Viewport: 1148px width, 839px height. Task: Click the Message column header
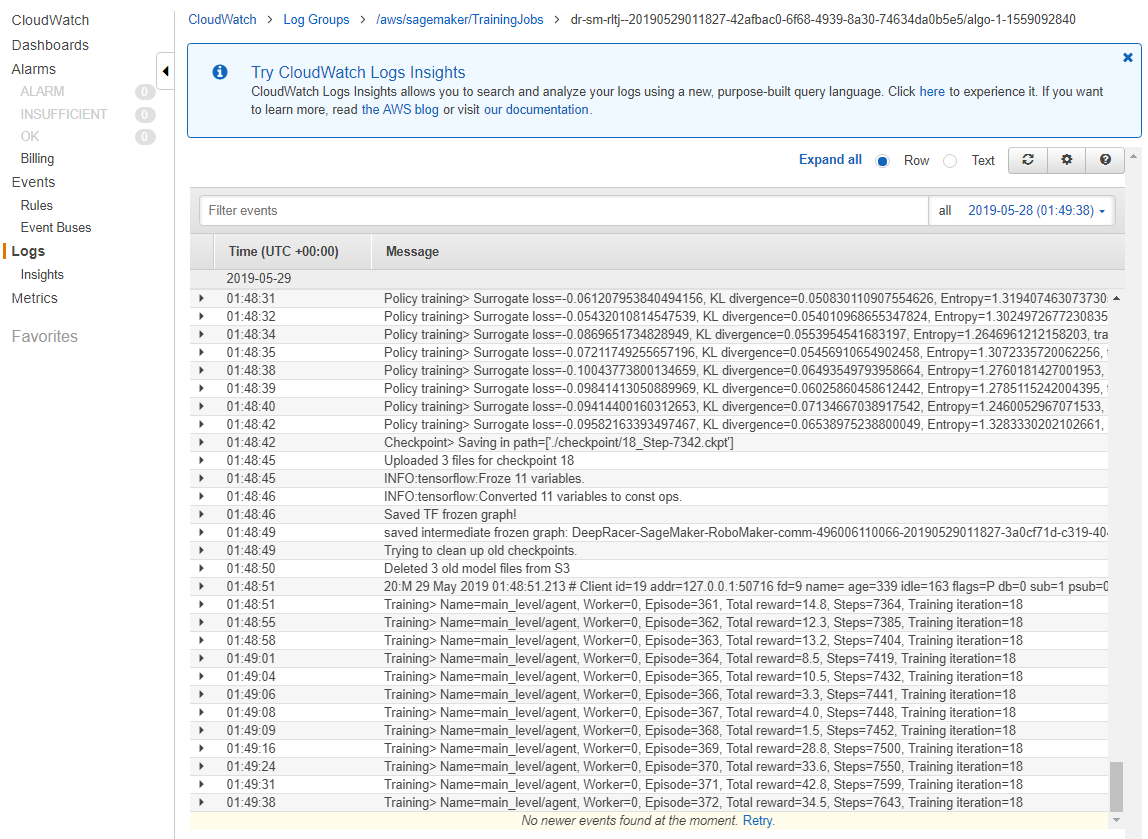pos(412,252)
